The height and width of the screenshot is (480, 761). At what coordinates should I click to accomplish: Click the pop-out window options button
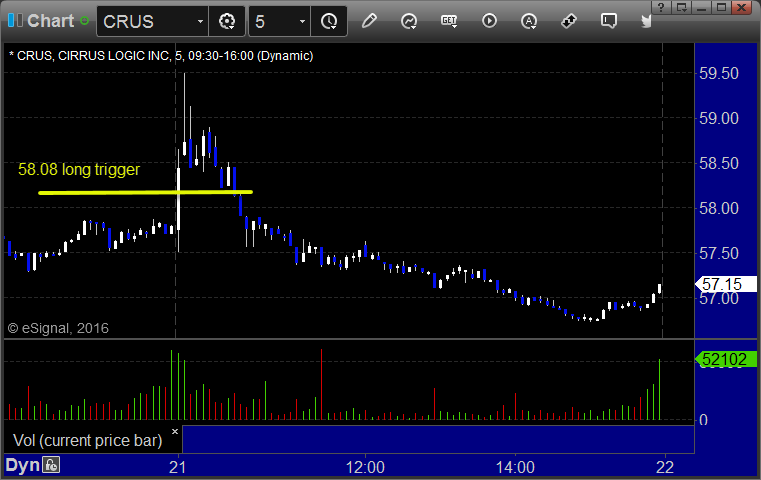pos(682,7)
